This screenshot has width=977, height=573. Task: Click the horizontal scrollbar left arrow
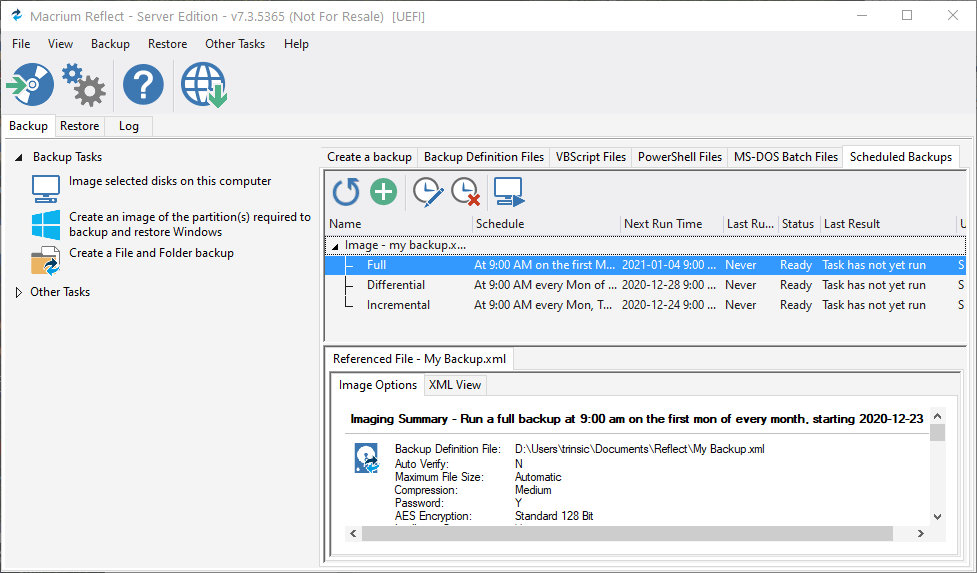pyautogui.click(x=353, y=533)
